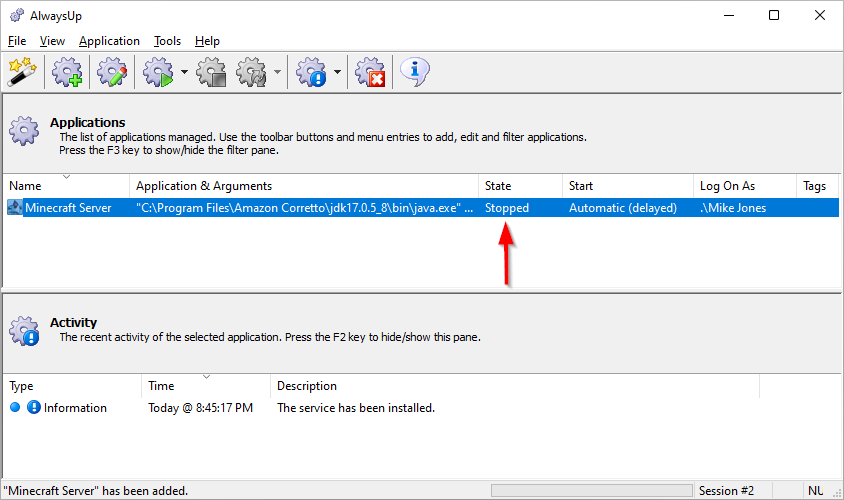This screenshot has width=844, height=500.
Task: Click the Applications pane gear icon
Action: [x=24, y=130]
